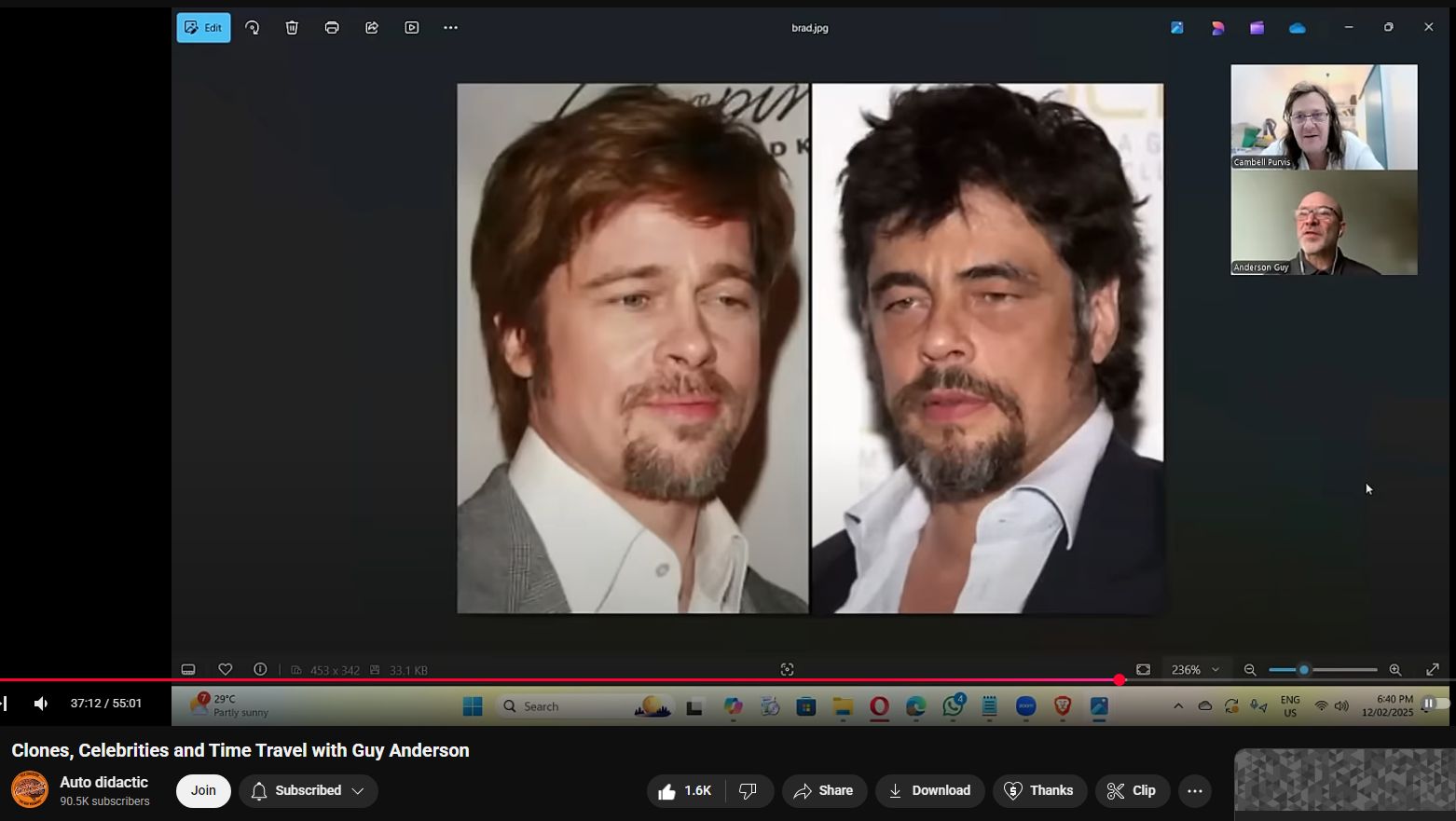
Task: Open the Auto didactic channel name link
Action: pos(104,783)
